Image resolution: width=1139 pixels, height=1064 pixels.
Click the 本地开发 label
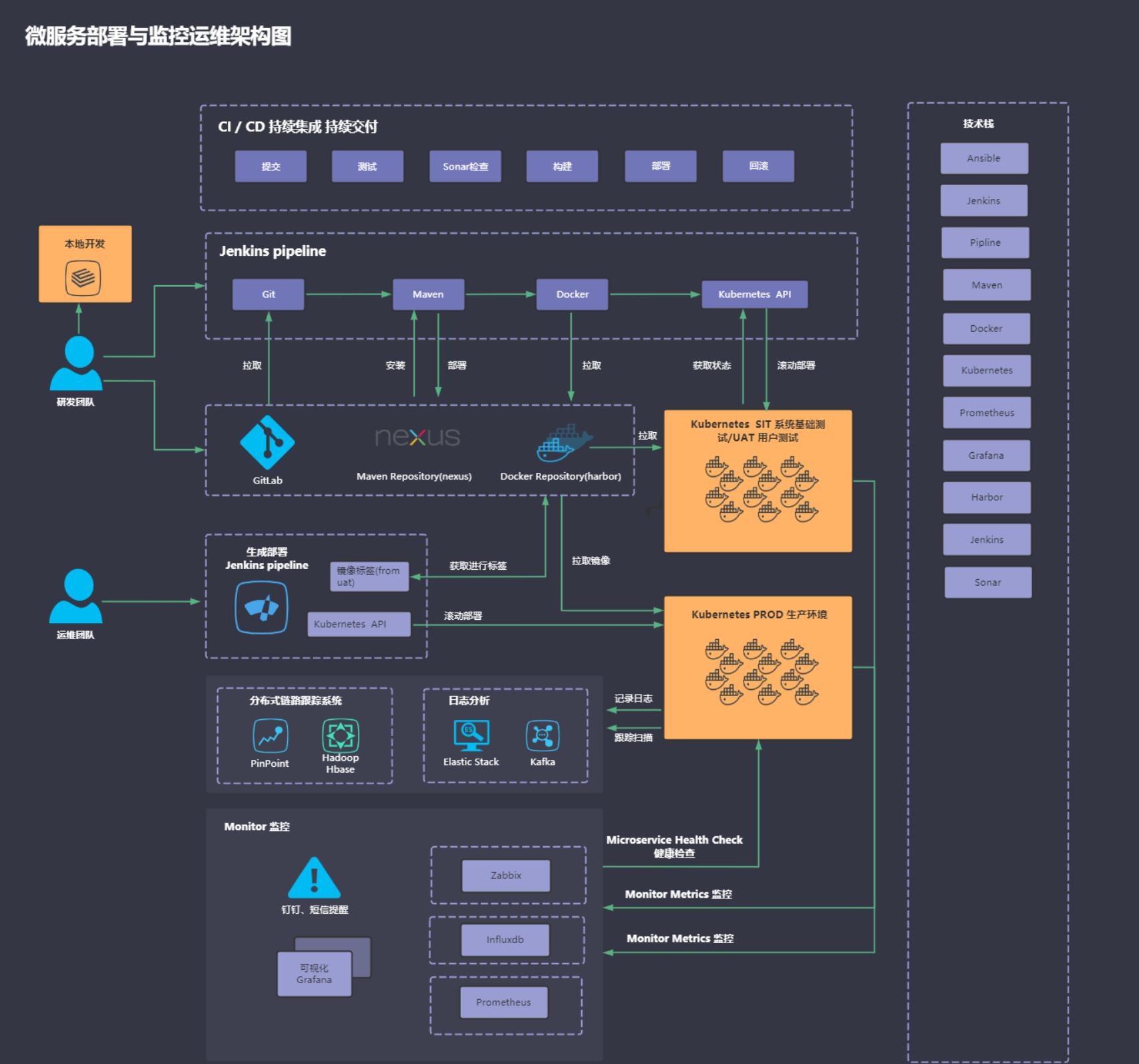pyautogui.click(x=85, y=244)
